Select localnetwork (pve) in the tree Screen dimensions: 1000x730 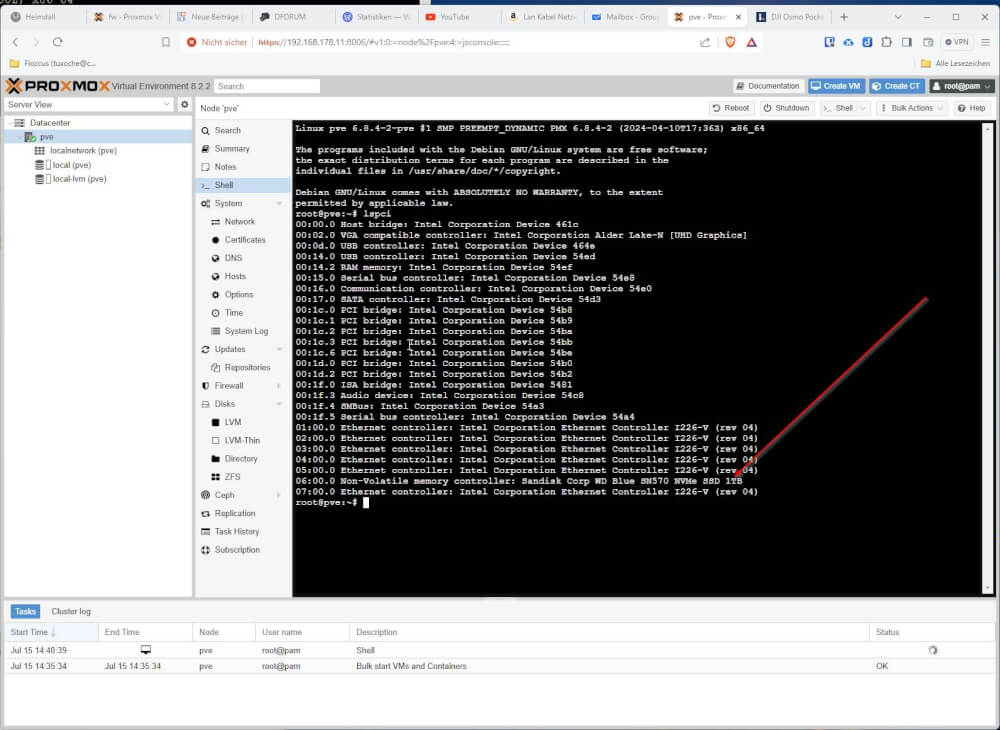coord(83,150)
